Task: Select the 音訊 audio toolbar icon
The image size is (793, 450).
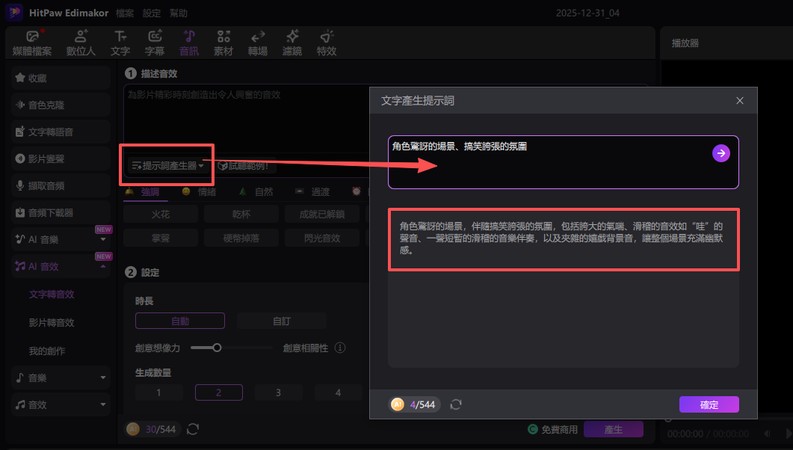Action: tap(189, 43)
